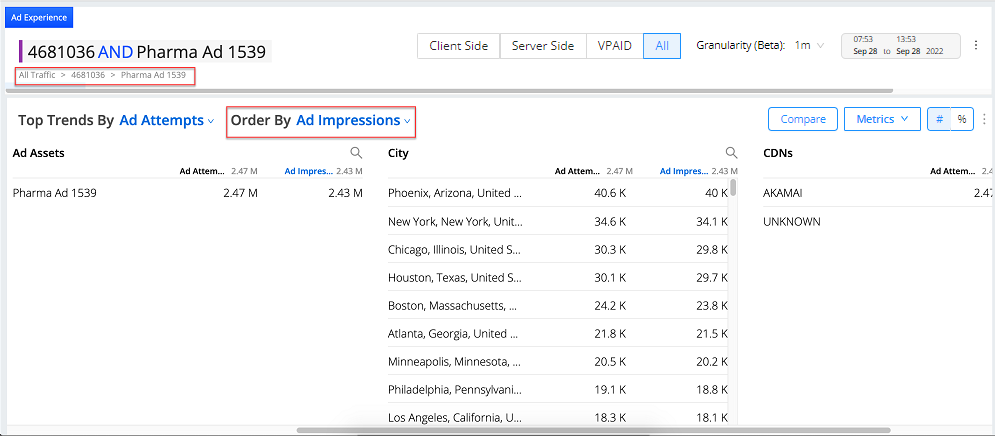This screenshot has height=436, width=995.
Task: Open the top-right kebab menu near date range
Action: click(x=975, y=45)
